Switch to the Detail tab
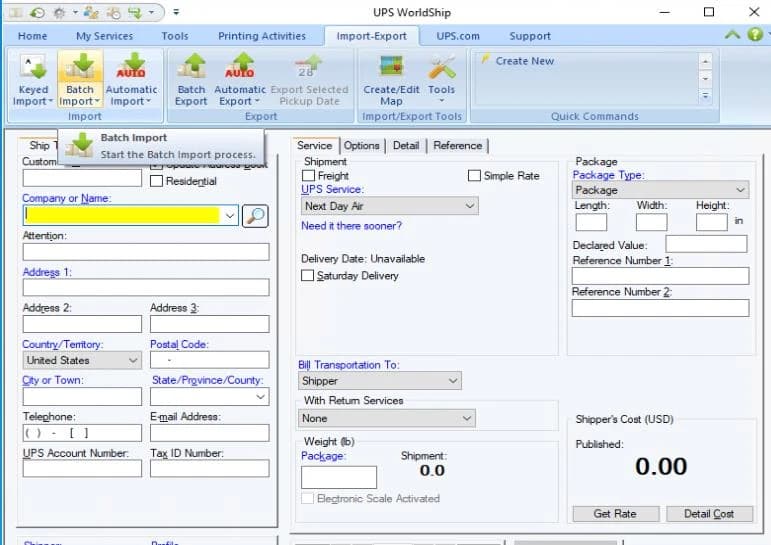771x545 pixels. 406,146
